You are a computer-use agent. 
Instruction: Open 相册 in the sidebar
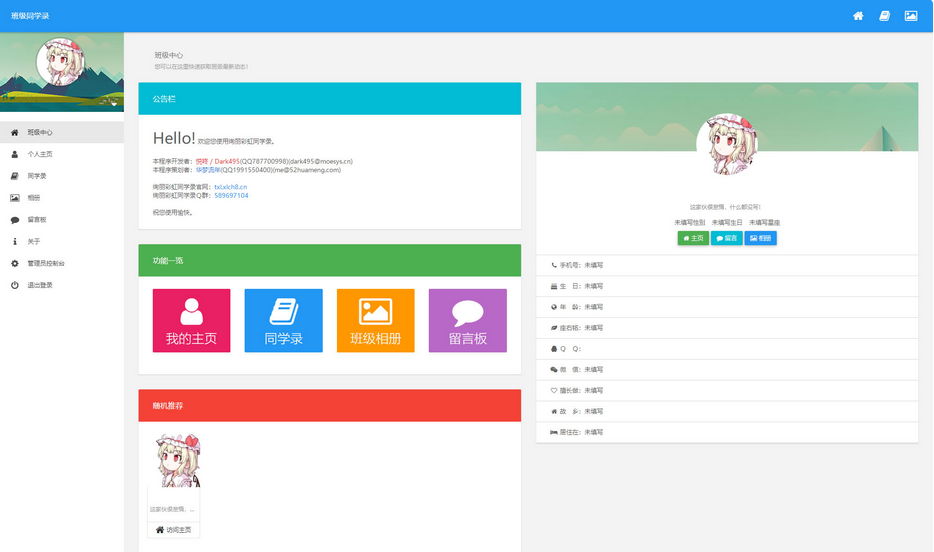62,198
